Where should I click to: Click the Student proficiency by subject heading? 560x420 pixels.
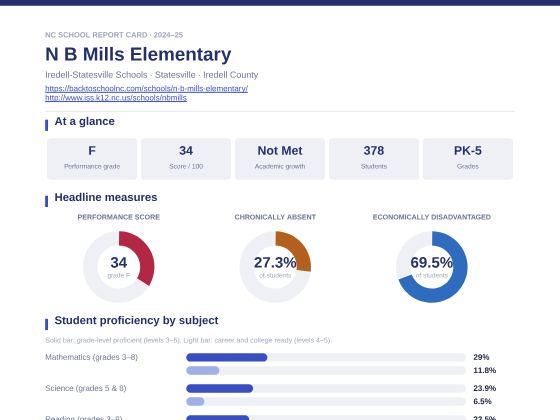(136, 320)
